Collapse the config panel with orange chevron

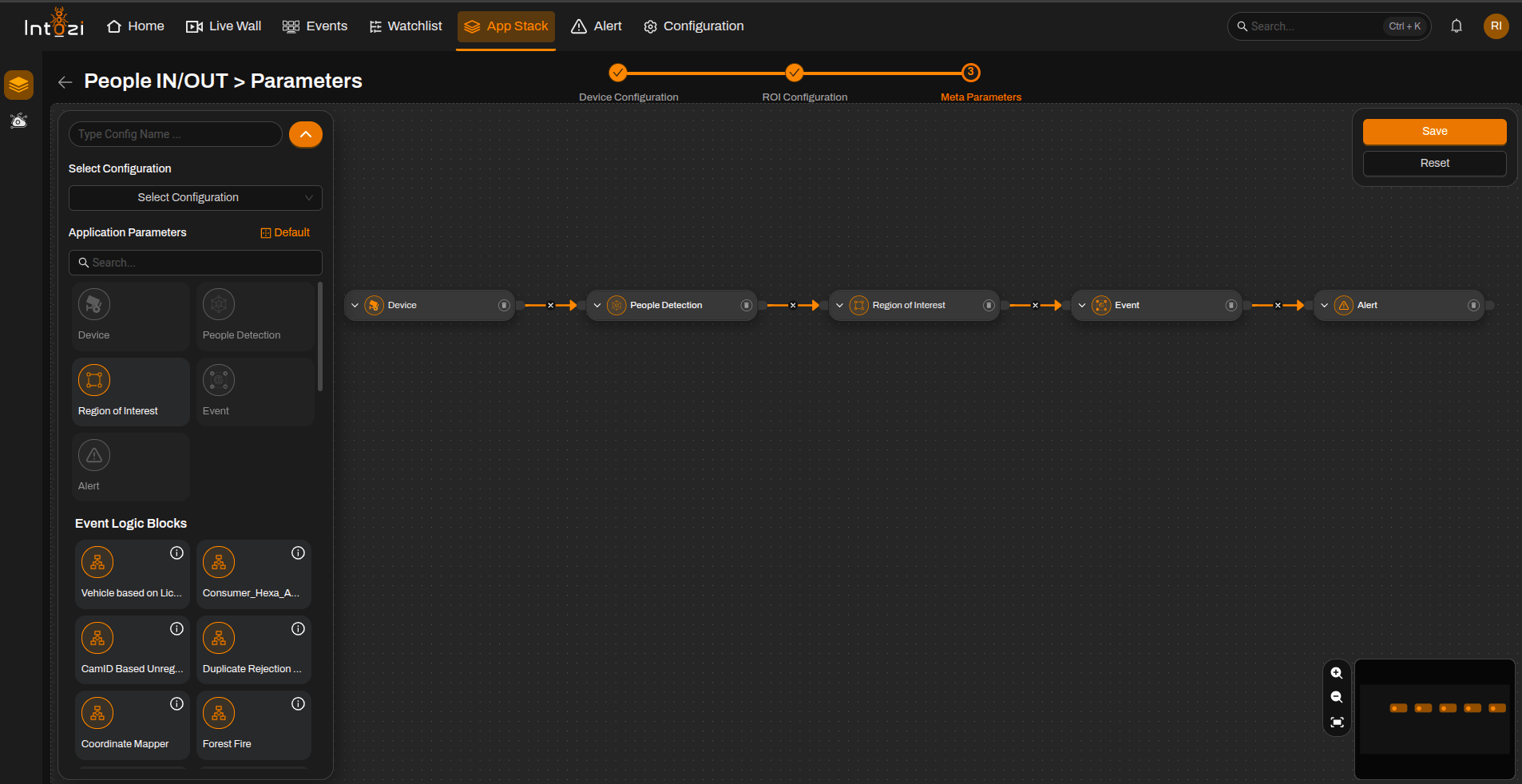pos(306,134)
